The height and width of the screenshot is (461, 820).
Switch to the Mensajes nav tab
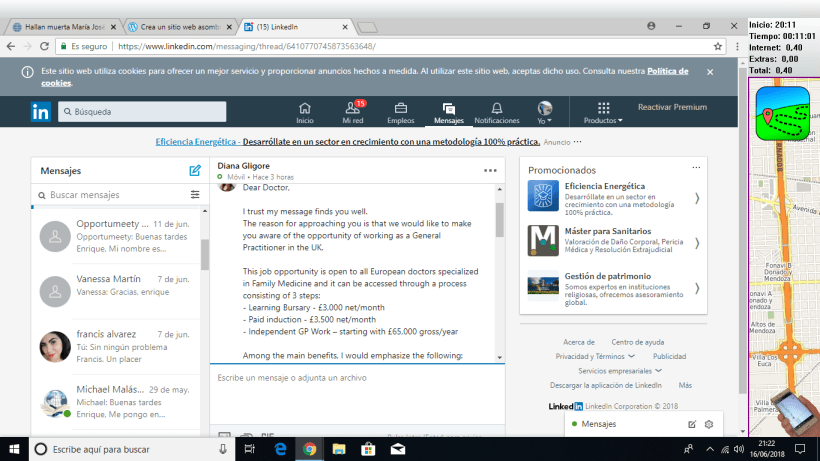[449, 112]
